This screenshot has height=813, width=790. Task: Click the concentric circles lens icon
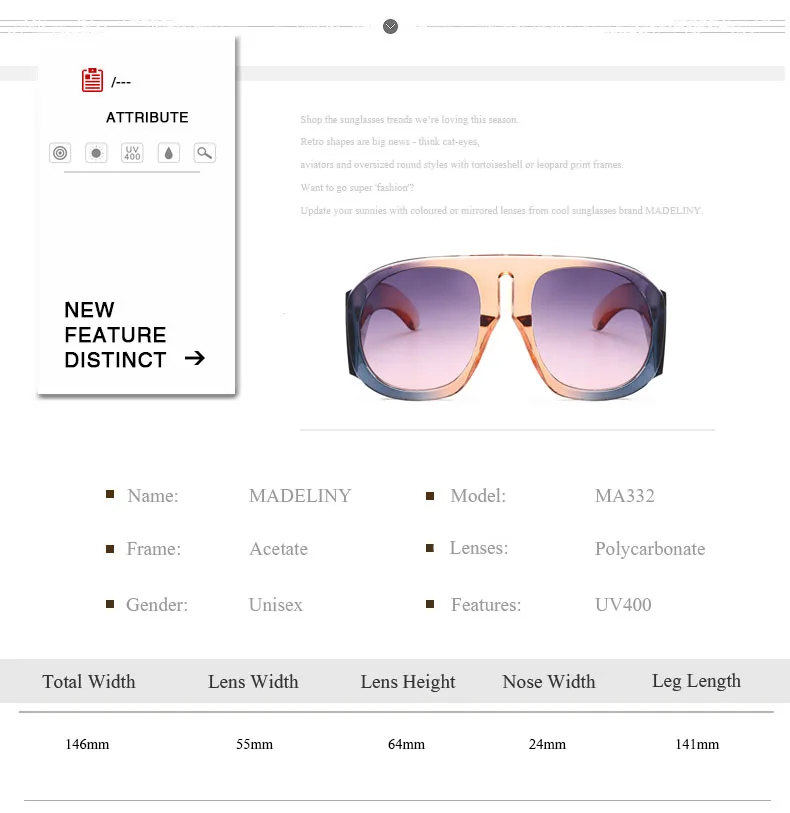60,153
